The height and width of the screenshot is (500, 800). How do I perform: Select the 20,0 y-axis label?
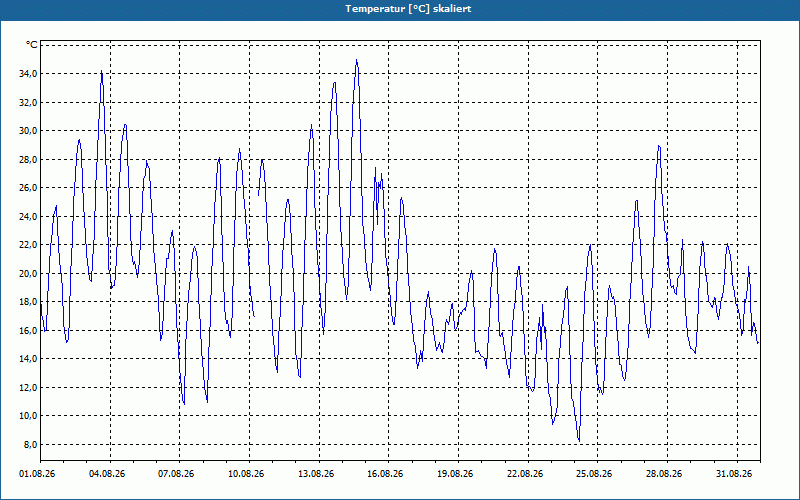pyautogui.click(x=28, y=273)
